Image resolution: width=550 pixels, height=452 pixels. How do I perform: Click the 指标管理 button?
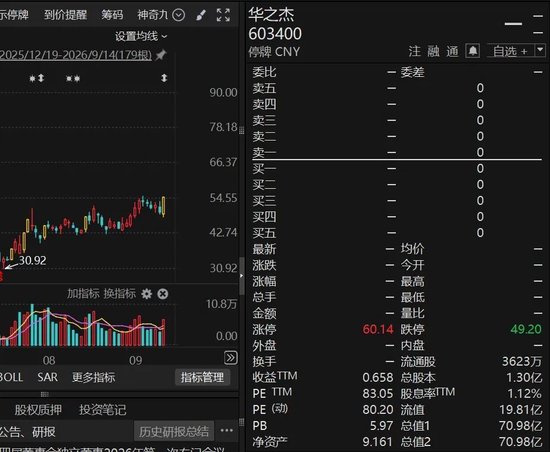click(x=202, y=377)
